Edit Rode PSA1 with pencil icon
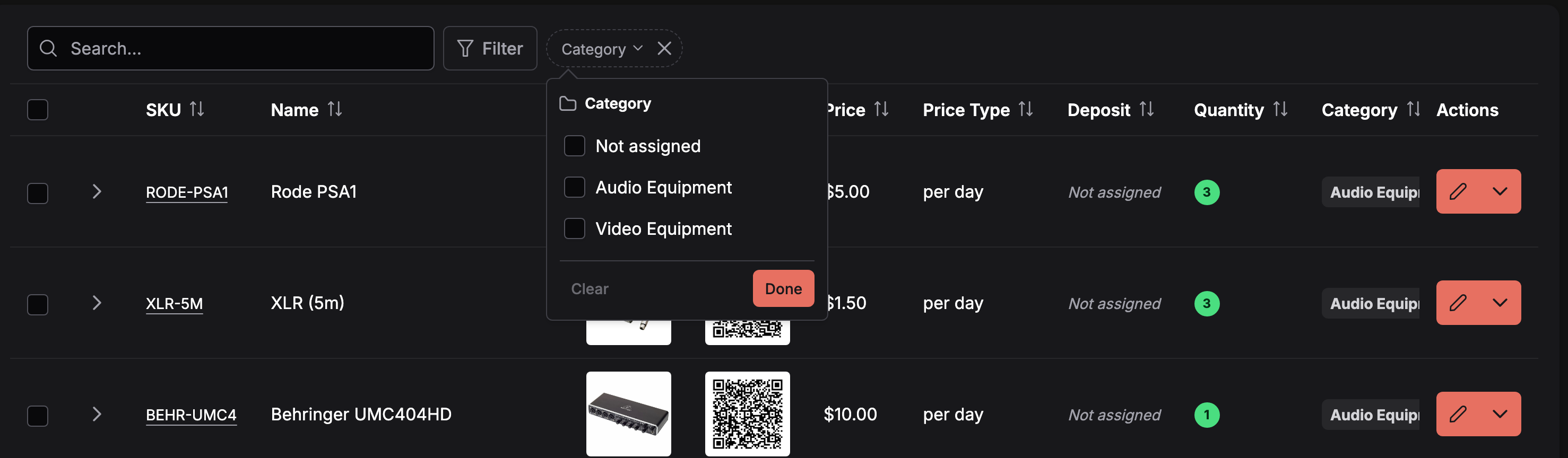Viewport: 1568px width, 458px height. coord(1458,191)
